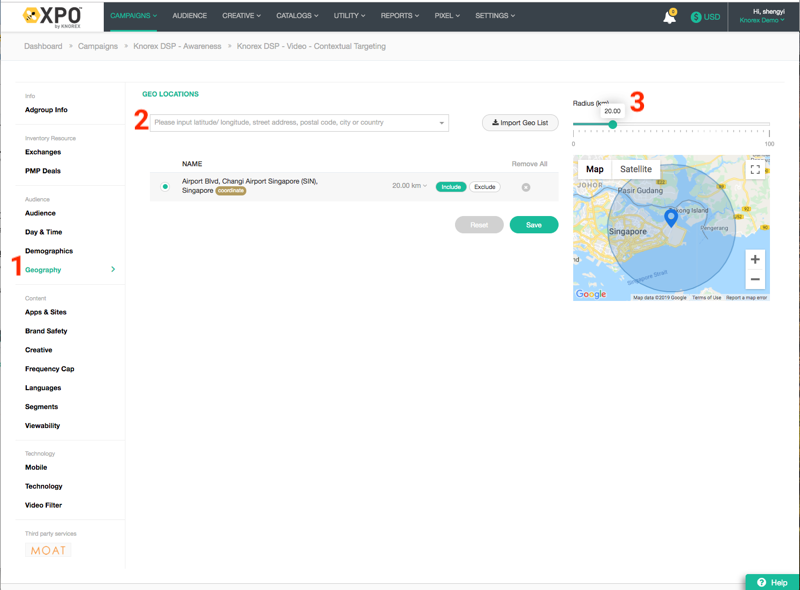This screenshot has width=800, height=590.
Task: Set location targeting to Exclude
Action: tap(485, 187)
